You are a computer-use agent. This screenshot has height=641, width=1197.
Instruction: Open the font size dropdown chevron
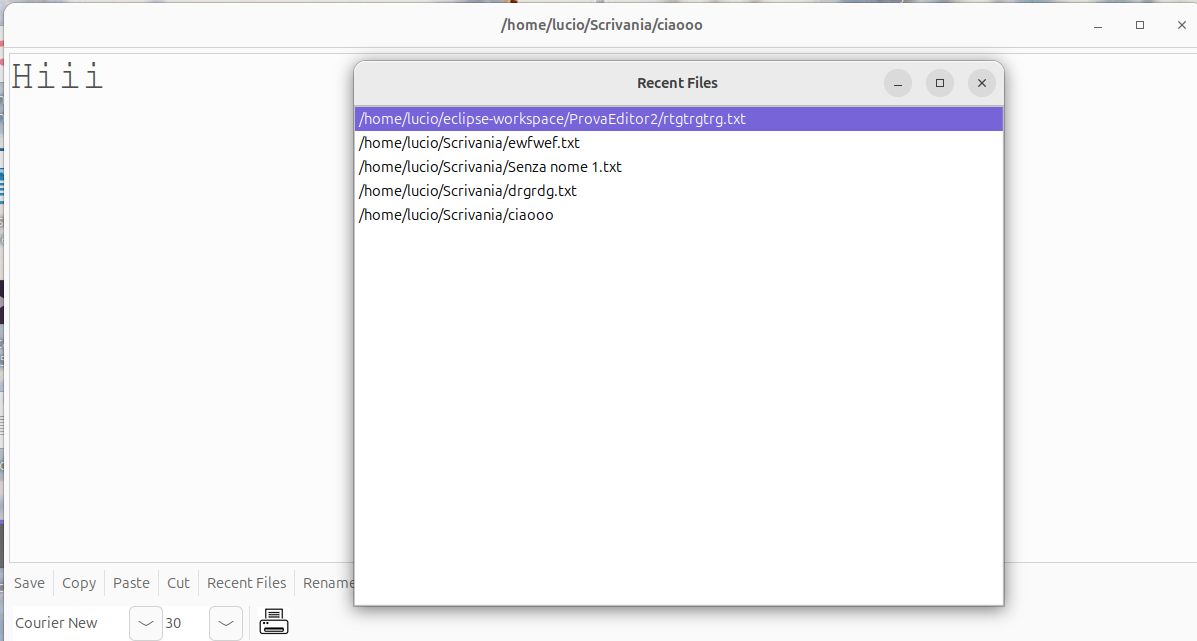[225, 622]
